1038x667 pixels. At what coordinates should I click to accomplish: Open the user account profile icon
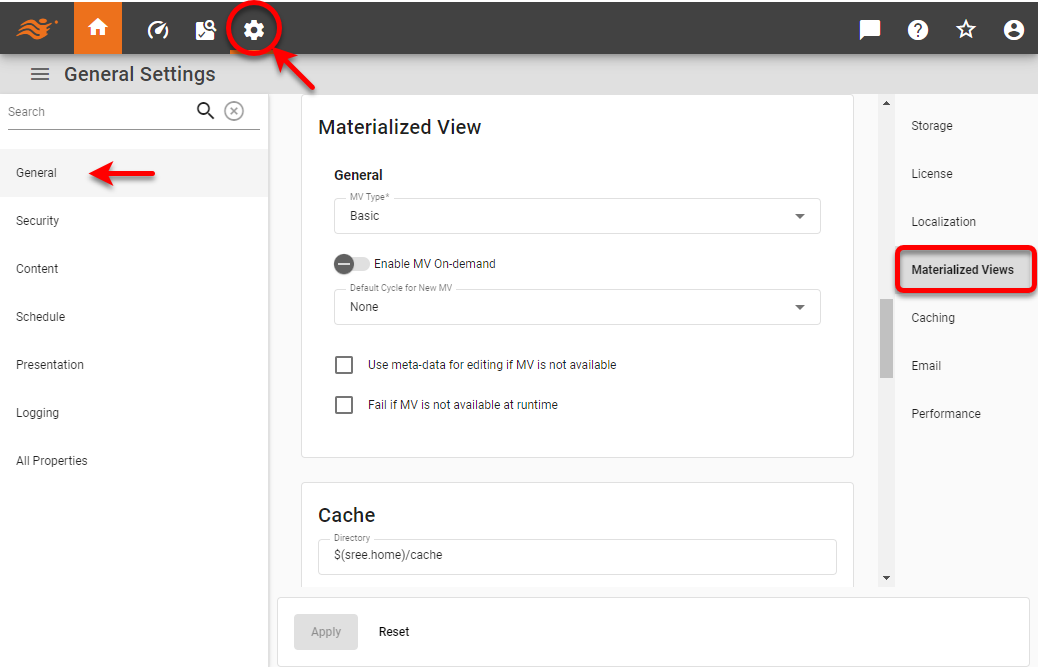(x=1013, y=29)
